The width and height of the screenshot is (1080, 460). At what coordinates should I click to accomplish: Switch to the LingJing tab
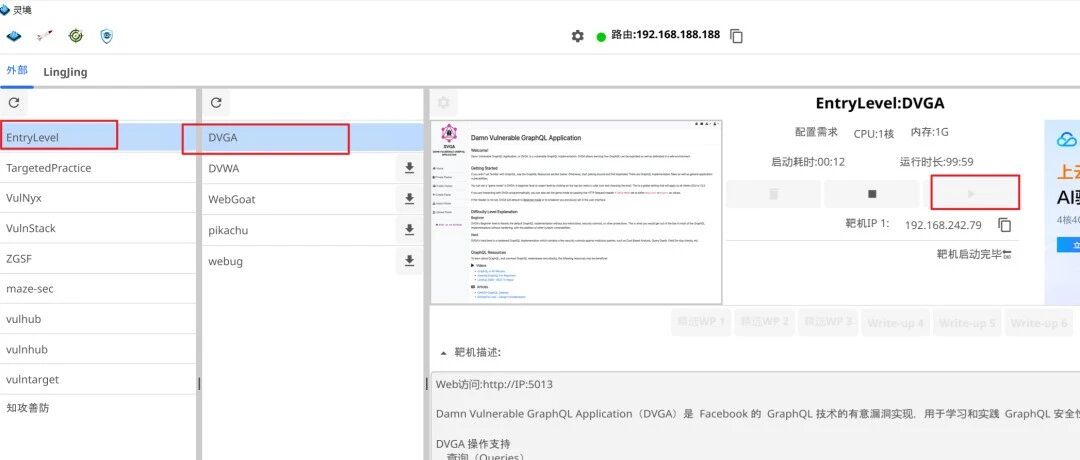(65, 72)
